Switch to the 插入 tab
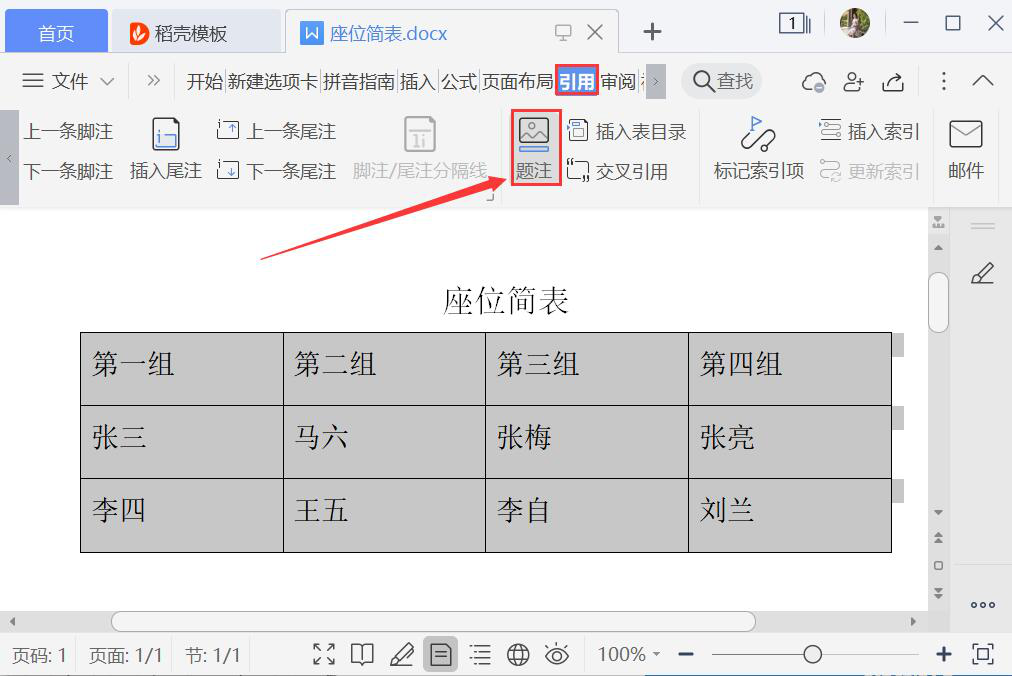Screen dimensions: 1012x676 pyautogui.click(x=418, y=82)
